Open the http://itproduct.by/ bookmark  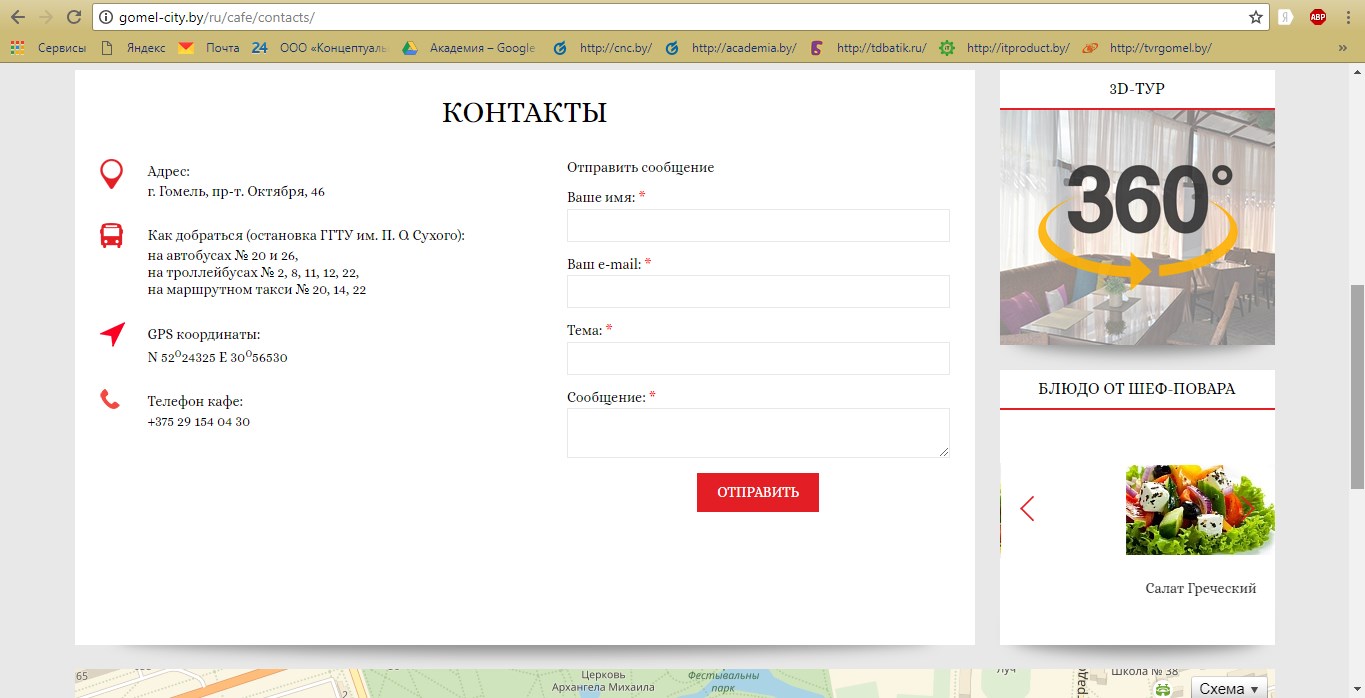pyautogui.click(x=1005, y=47)
